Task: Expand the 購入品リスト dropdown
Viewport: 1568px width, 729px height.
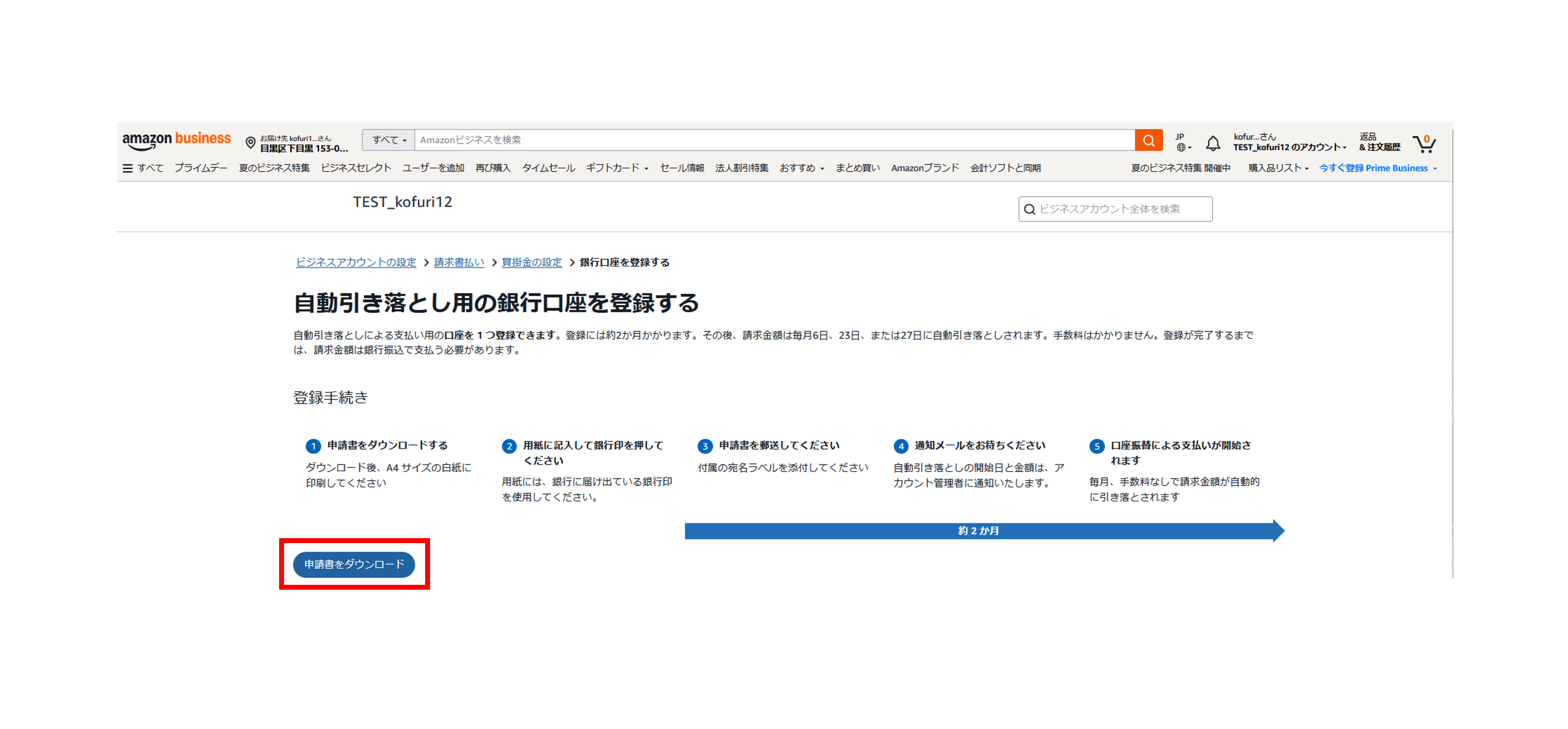Action: click(x=1278, y=168)
